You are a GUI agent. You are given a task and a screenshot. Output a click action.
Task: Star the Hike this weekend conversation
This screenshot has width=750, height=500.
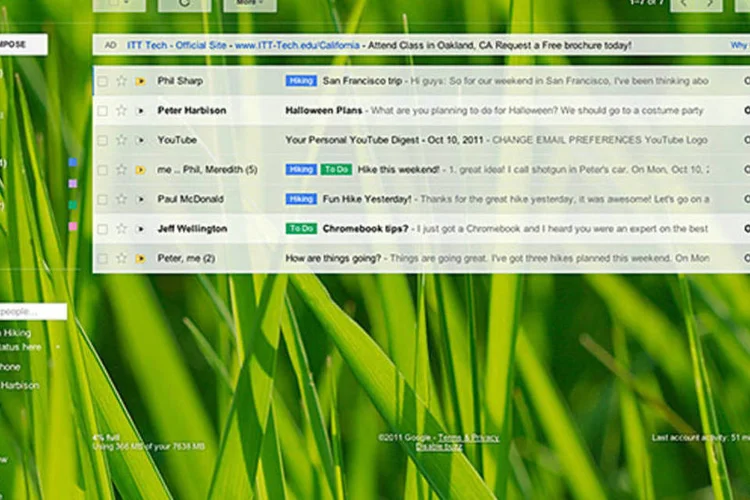(x=121, y=170)
